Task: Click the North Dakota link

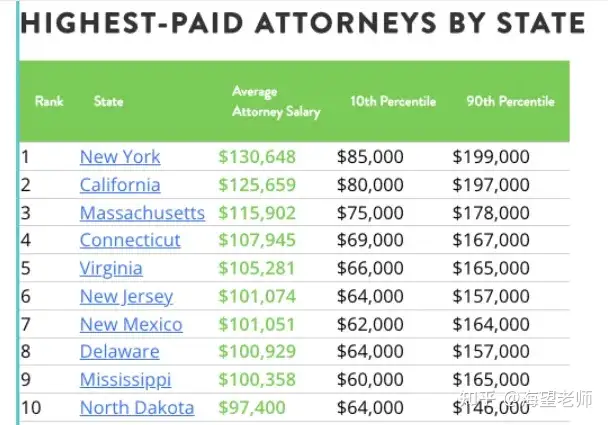Action: [x=137, y=408]
